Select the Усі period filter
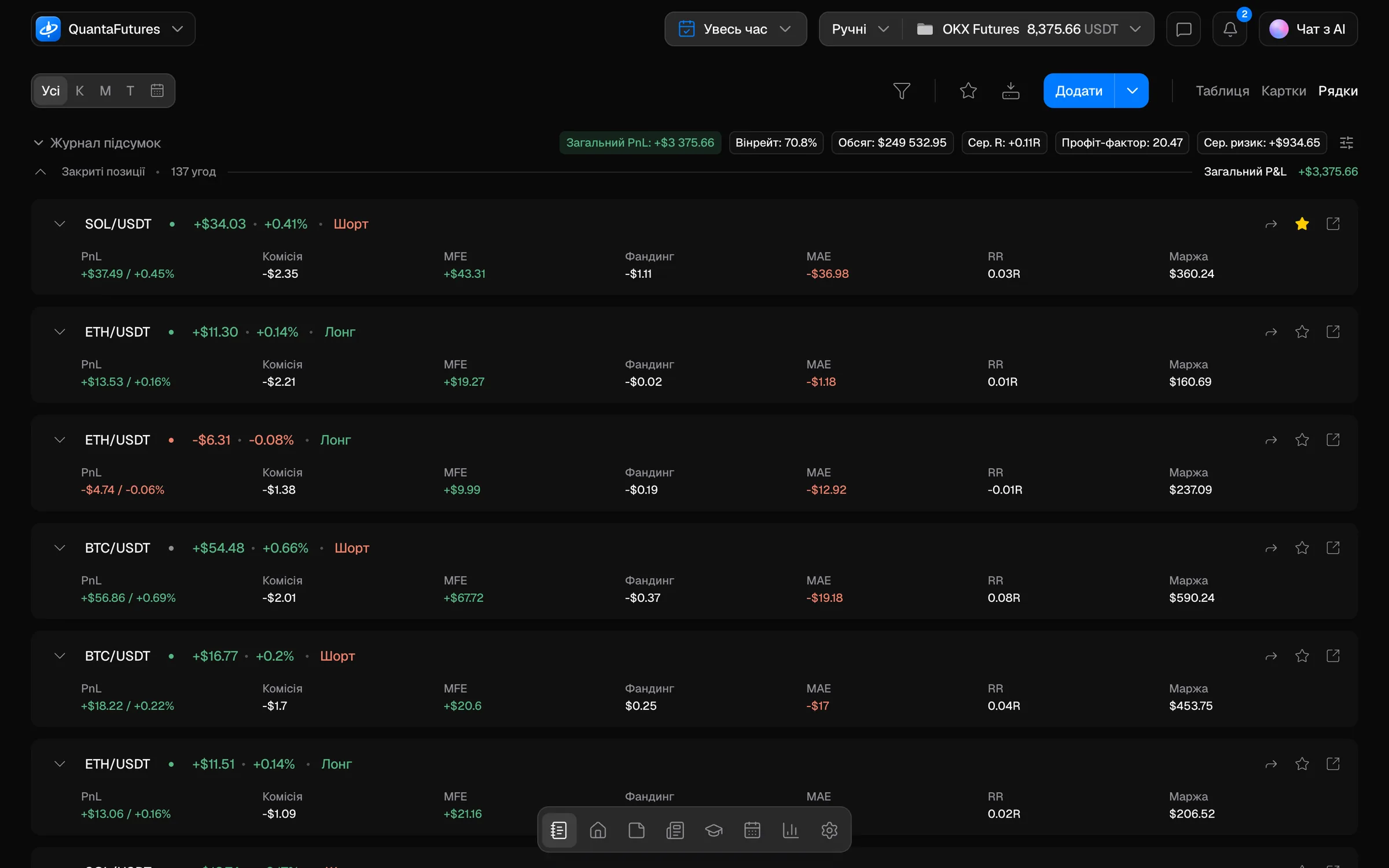1389x868 pixels. coord(51,91)
